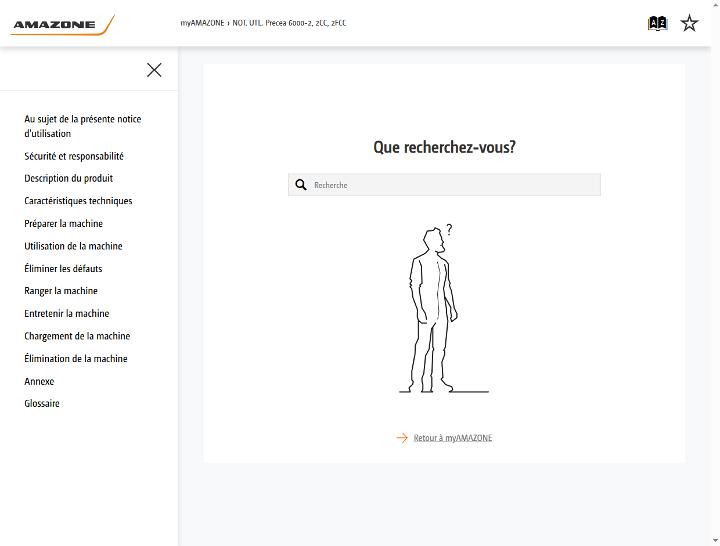
Task: Open Chargement de la machine
Action: click(77, 336)
